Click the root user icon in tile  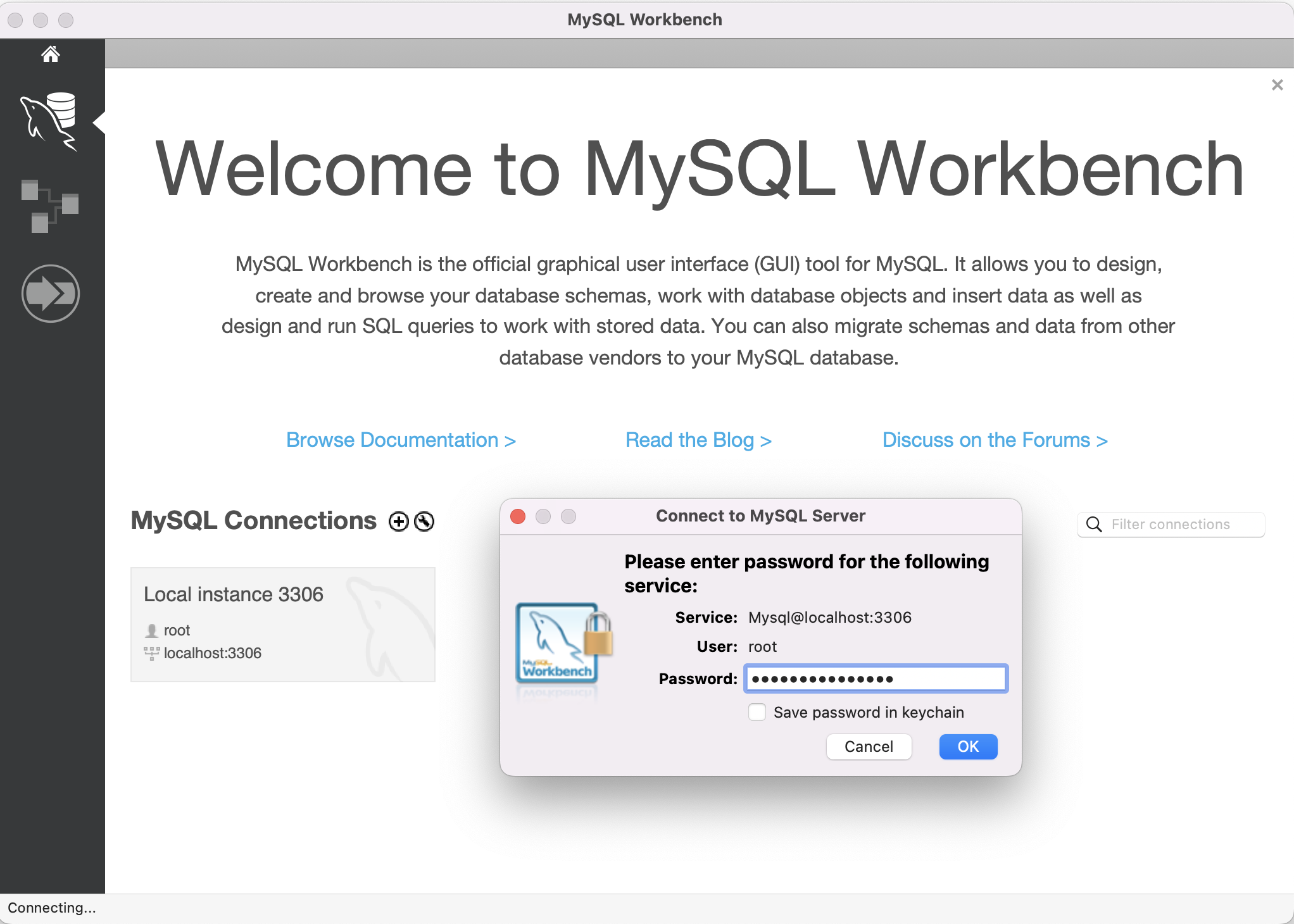point(151,630)
